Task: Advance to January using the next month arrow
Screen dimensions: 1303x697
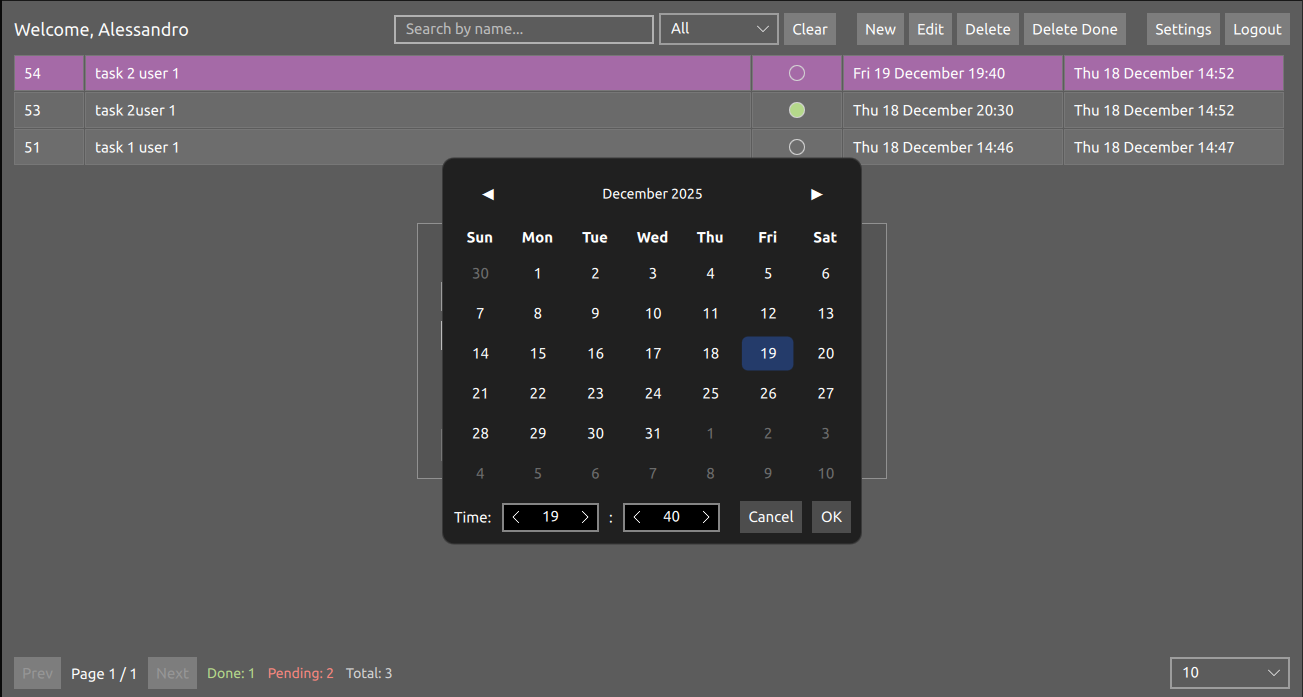Action: click(x=817, y=194)
